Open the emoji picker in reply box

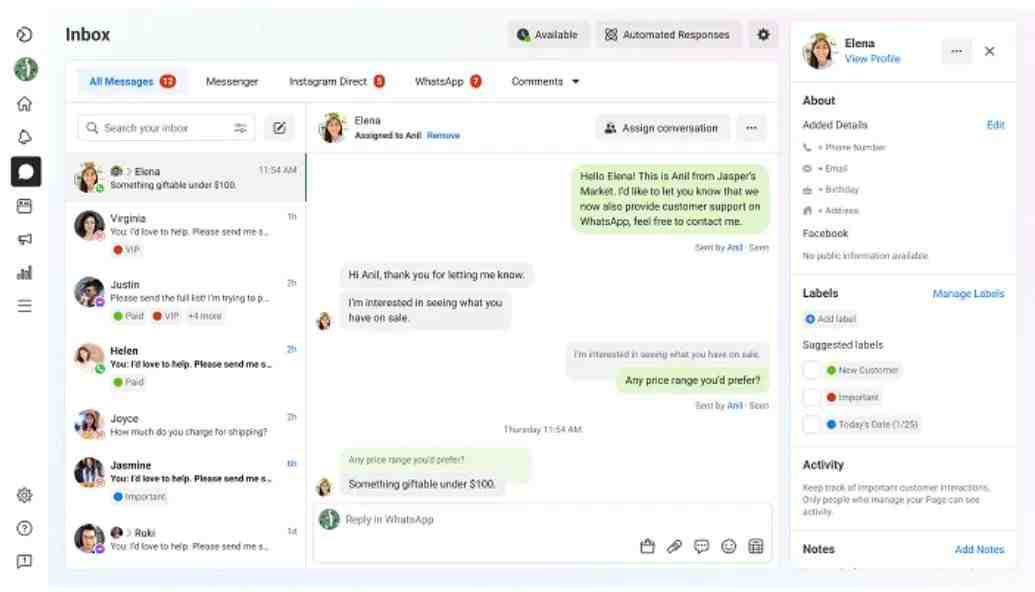tap(728, 546)
